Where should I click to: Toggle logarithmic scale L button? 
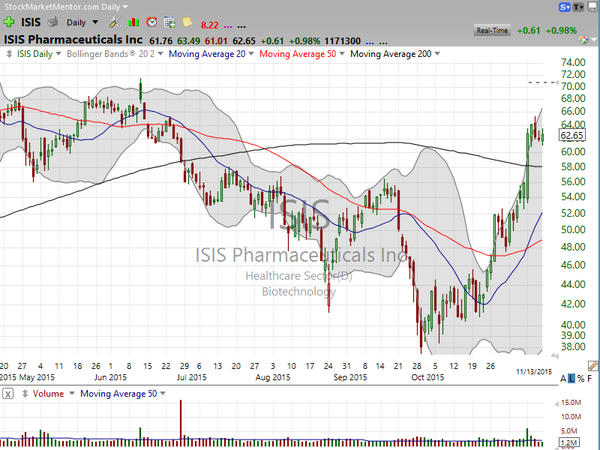[x=571, y=379]
